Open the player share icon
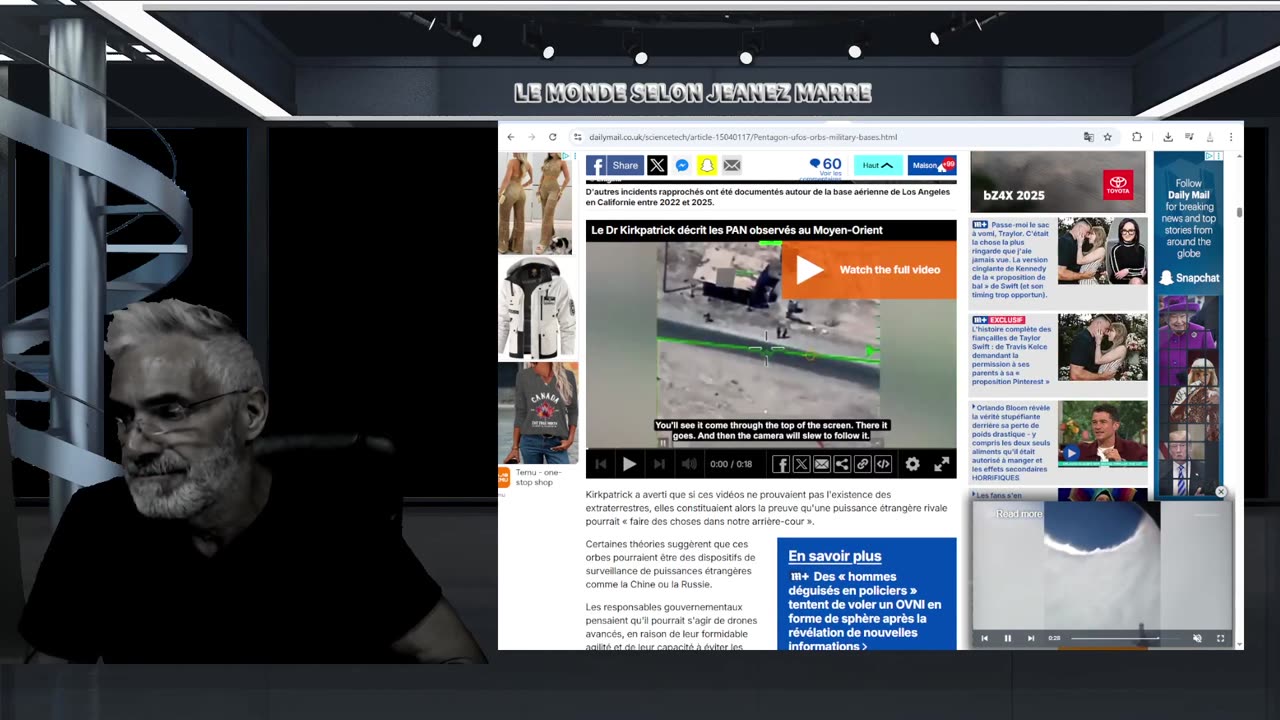 (x=842, y=464)
